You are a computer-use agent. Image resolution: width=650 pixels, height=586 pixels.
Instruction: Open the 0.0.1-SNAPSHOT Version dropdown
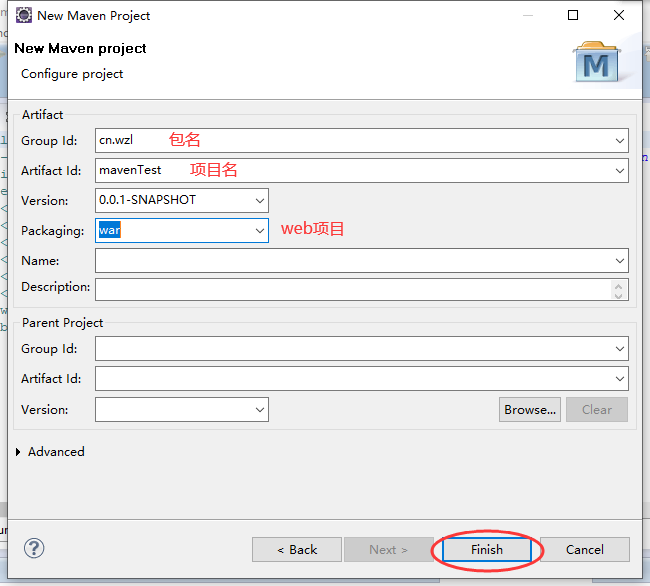pos(260,201)
